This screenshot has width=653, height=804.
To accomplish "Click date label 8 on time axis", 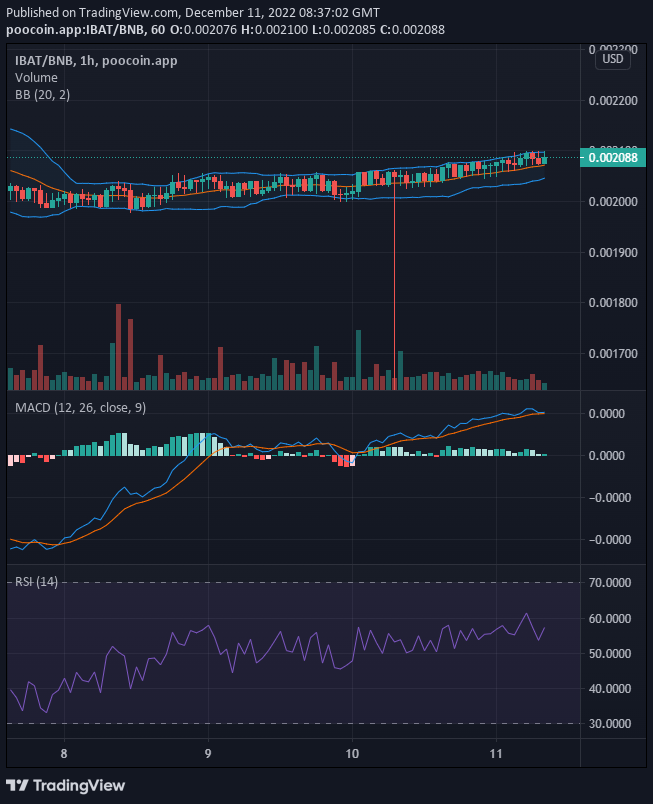I will coord(64,754).
